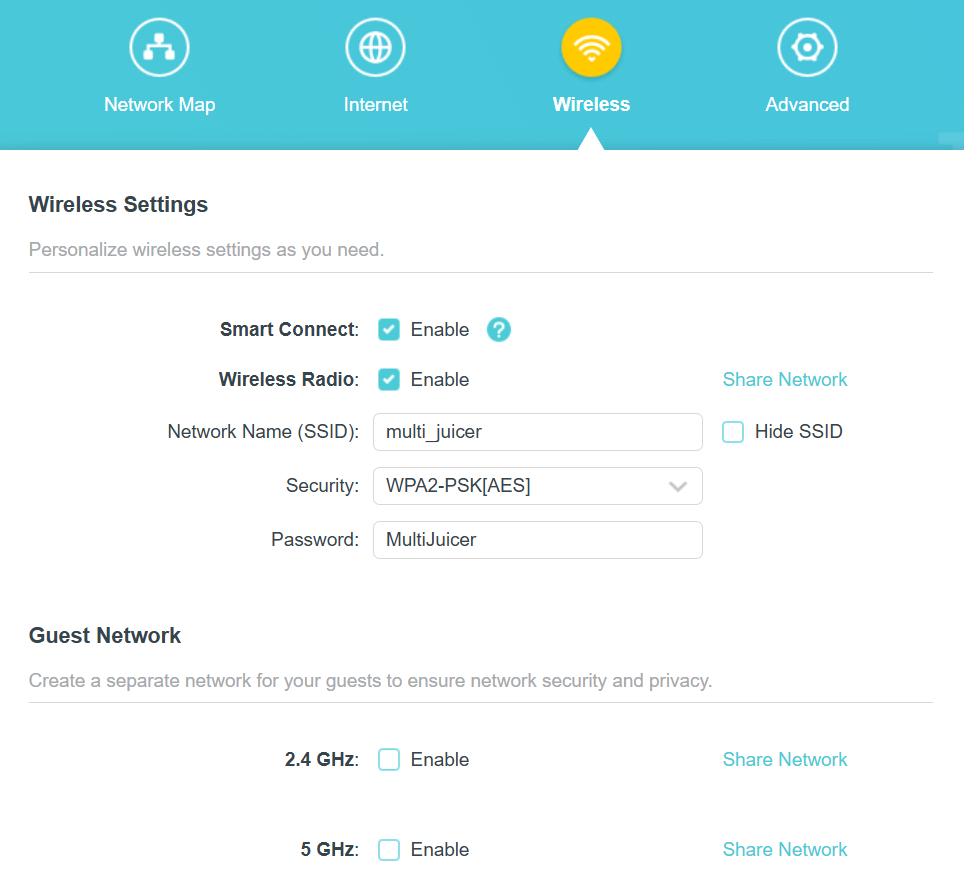Click the Network Name SSID input field
Image resolution: width=964 pixels, height=892 pixels.
[x=537, y=432]
